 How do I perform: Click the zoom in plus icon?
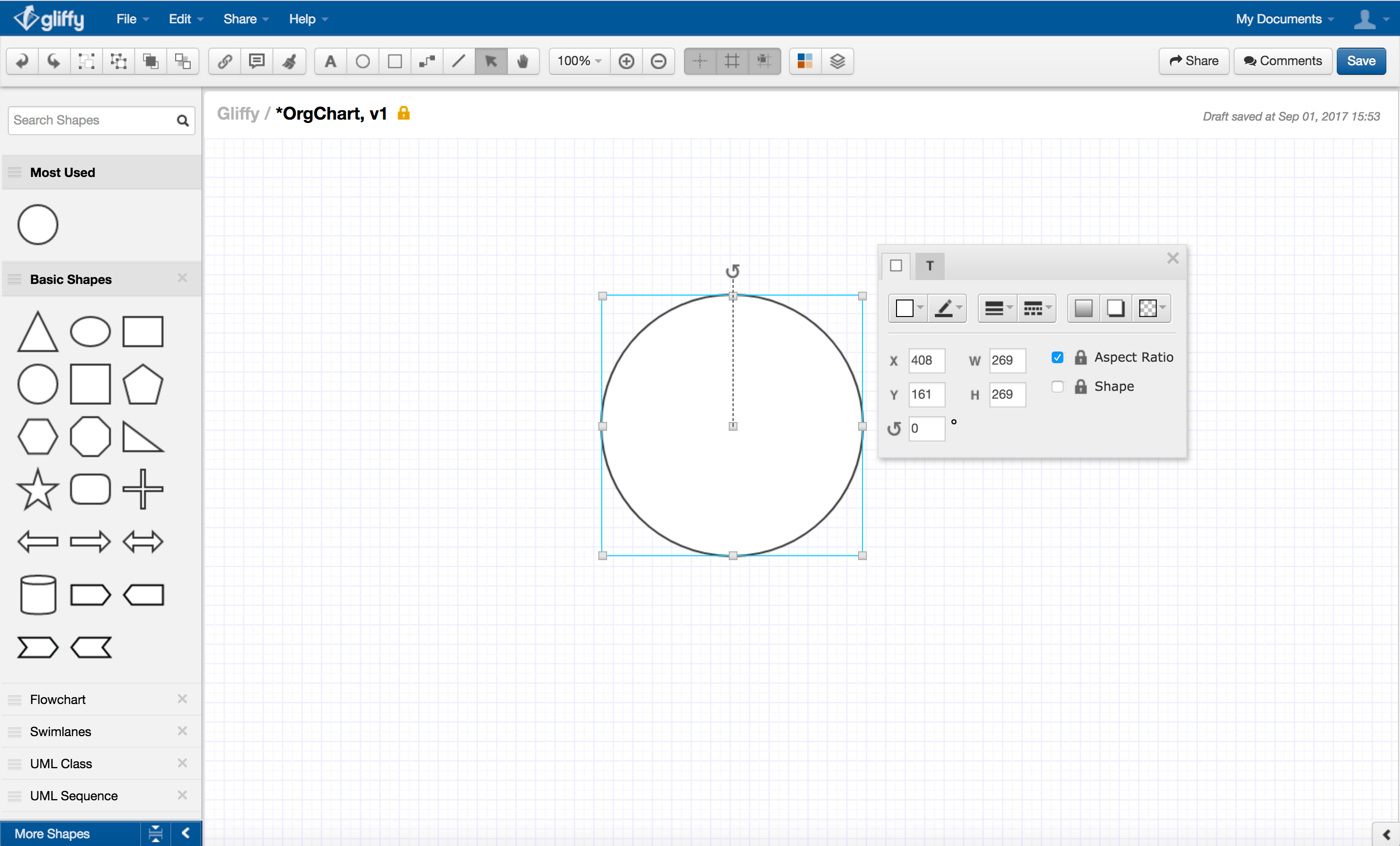pyautogui.click(x=626, y=61)
